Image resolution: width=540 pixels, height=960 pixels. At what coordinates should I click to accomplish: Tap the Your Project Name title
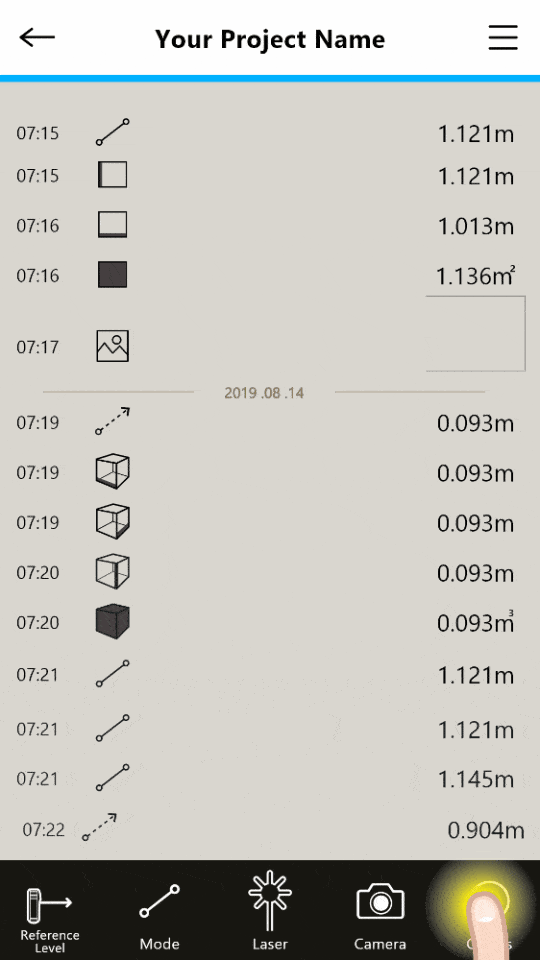click(270, 39)
